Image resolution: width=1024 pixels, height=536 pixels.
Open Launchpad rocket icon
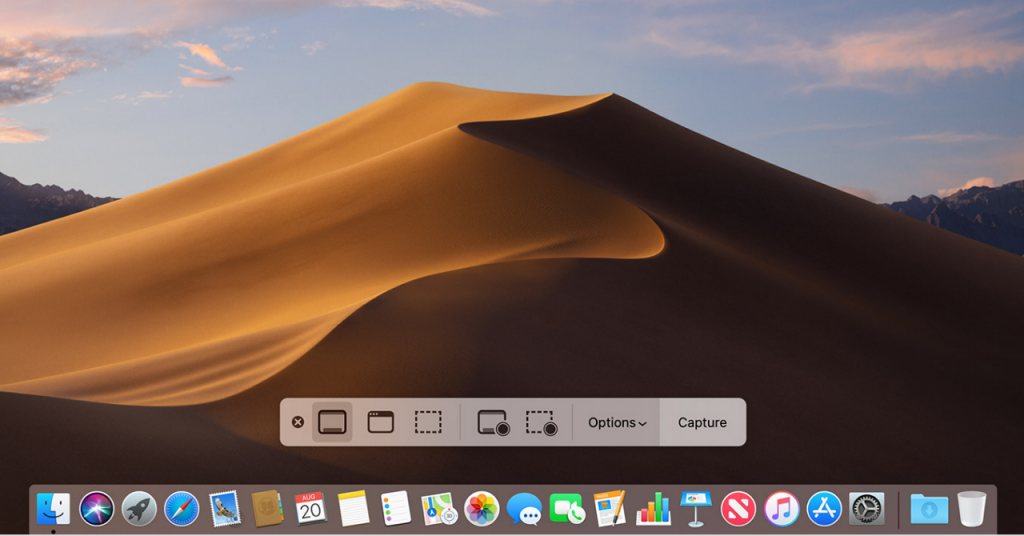139,509
